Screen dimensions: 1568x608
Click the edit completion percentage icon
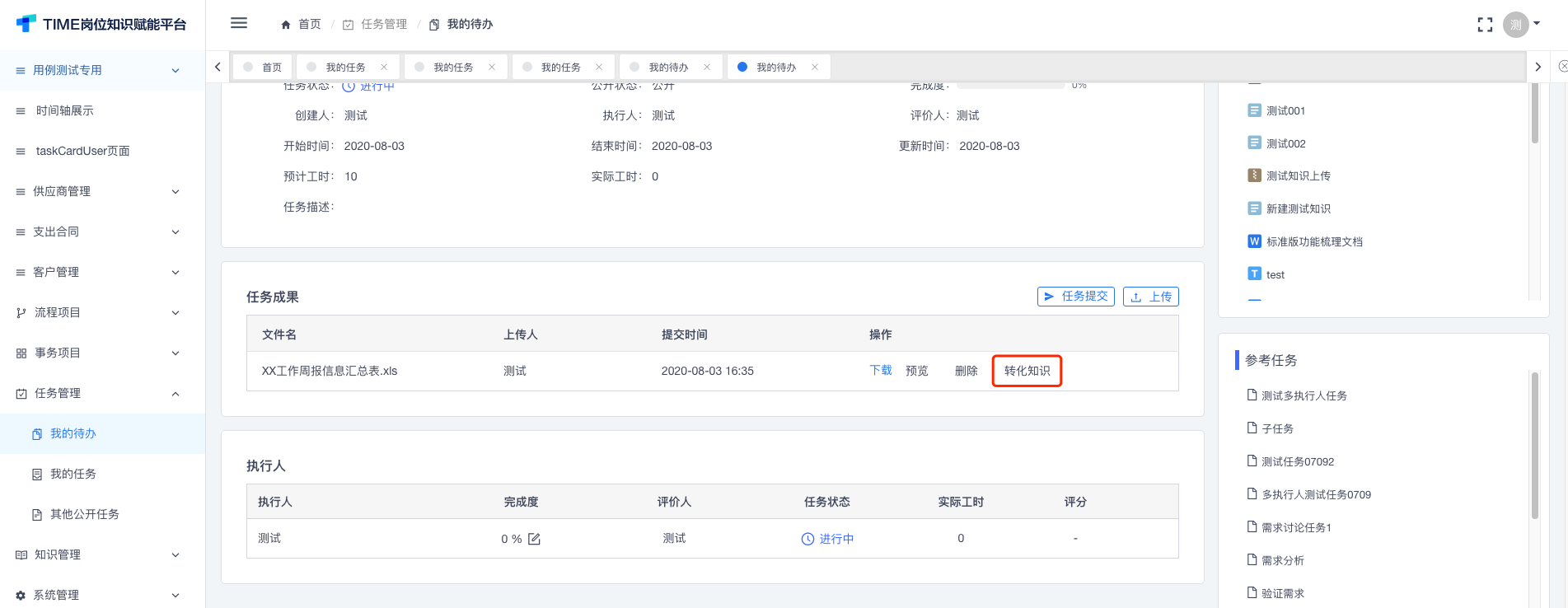pyautogui.click(x=534, y=539)
